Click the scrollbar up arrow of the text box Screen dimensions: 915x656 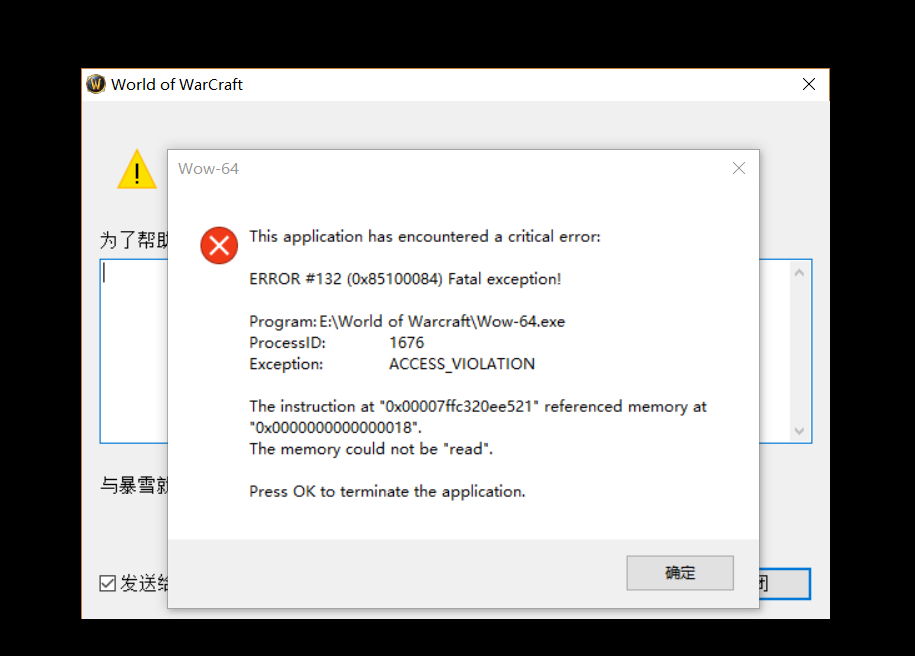click(799, 272)
